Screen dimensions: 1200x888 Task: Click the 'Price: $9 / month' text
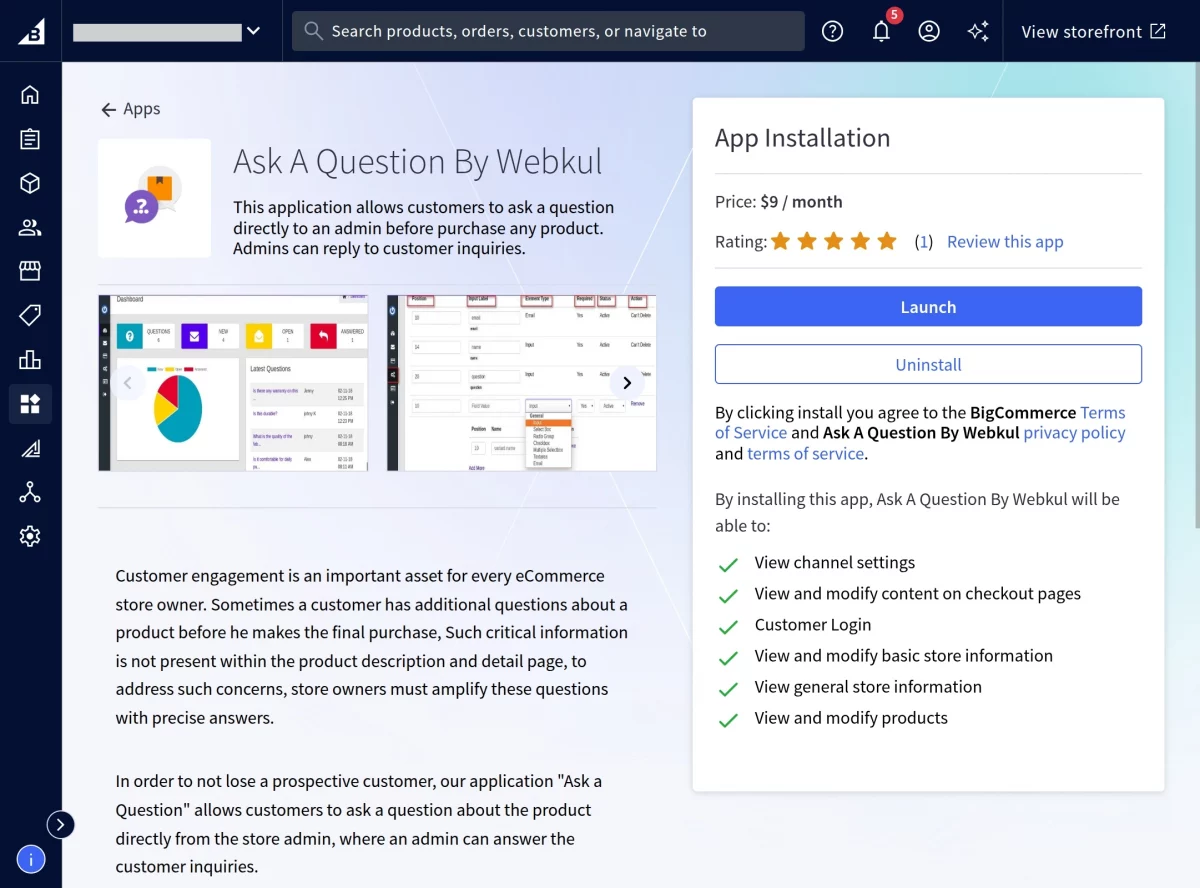779,201
